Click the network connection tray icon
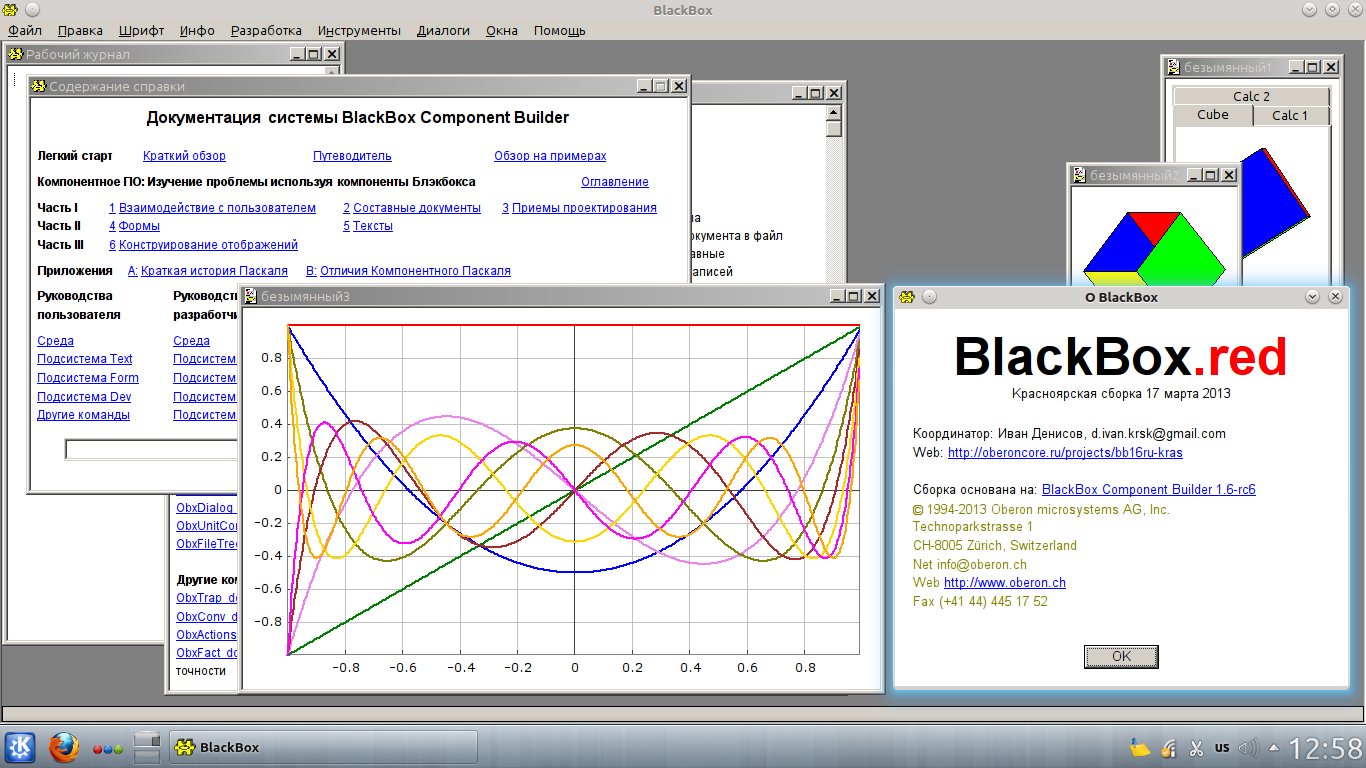1366x768 pixels. [x=1167, y=748]
